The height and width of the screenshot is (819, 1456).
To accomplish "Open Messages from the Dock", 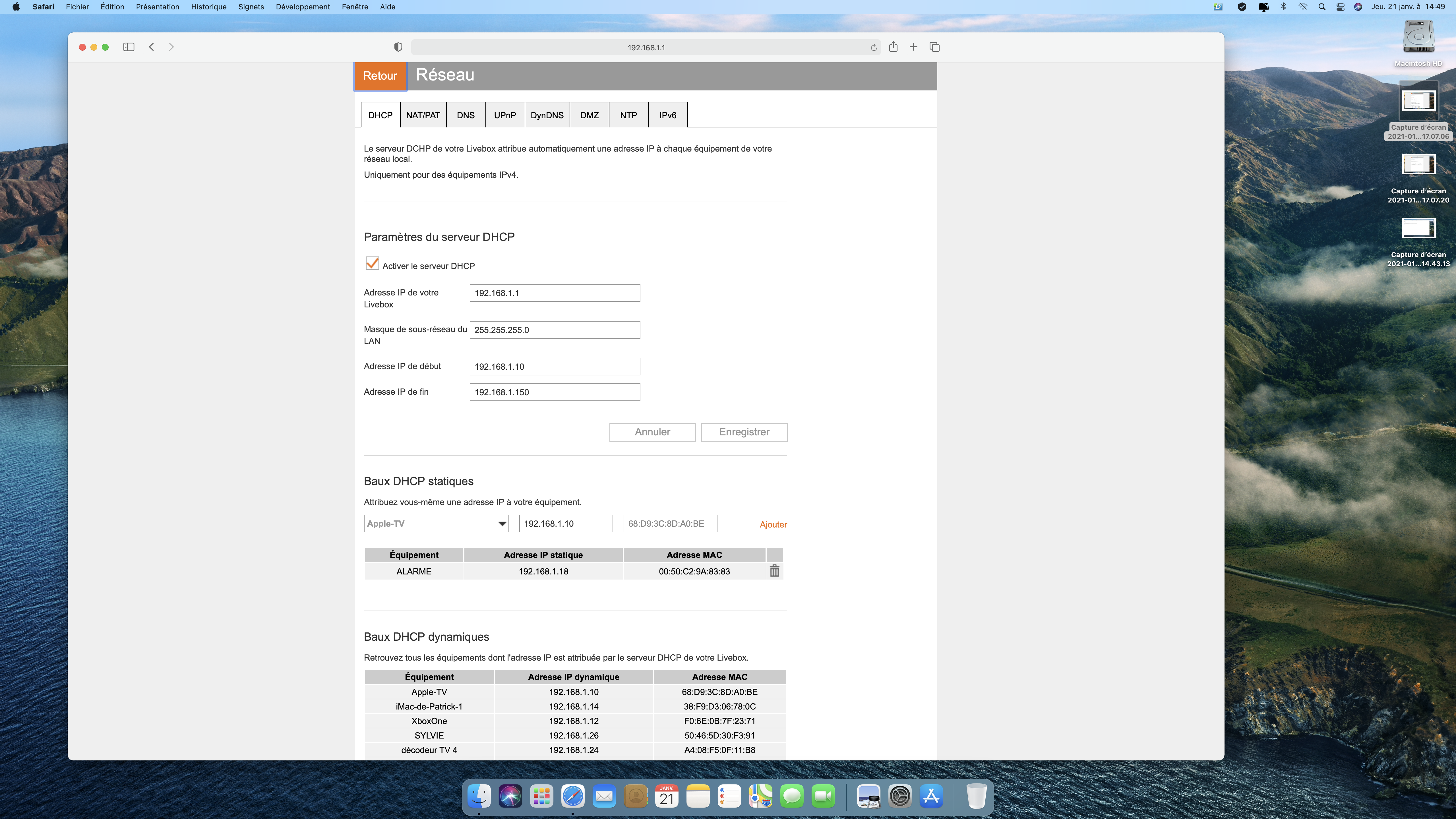I will [x=792, y=796].
